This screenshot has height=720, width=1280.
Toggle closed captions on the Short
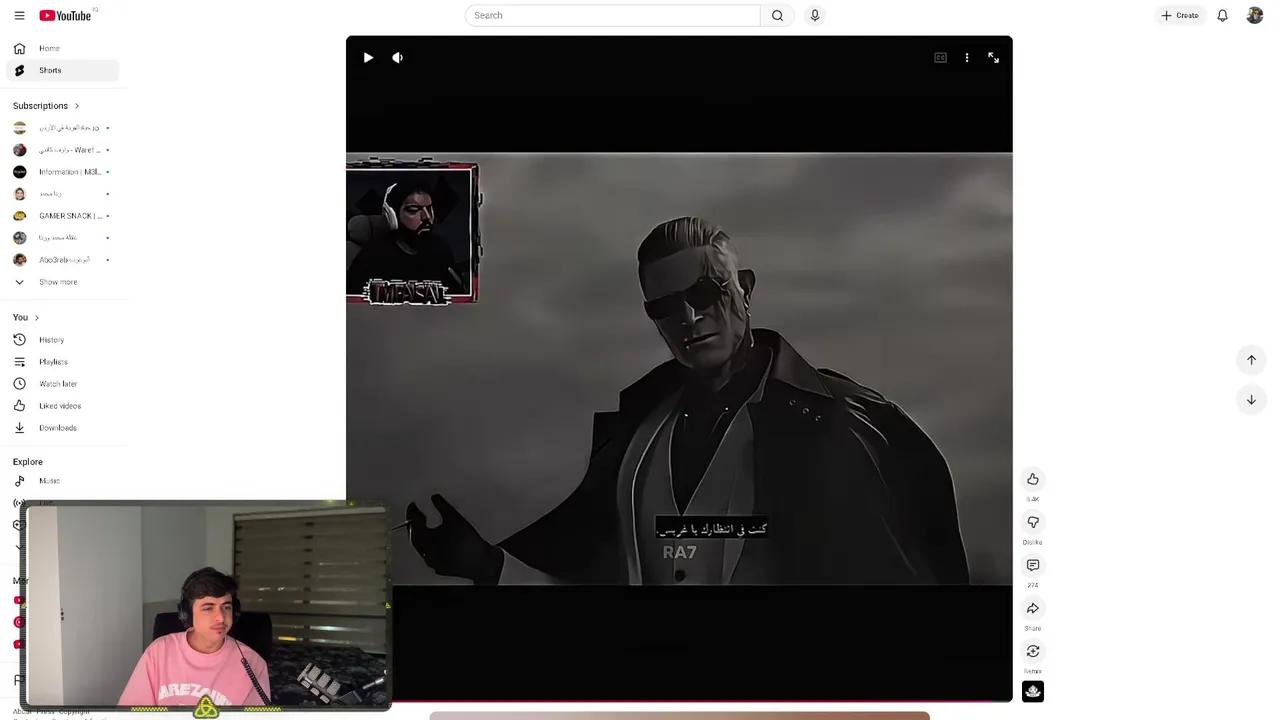click(940, 57)
